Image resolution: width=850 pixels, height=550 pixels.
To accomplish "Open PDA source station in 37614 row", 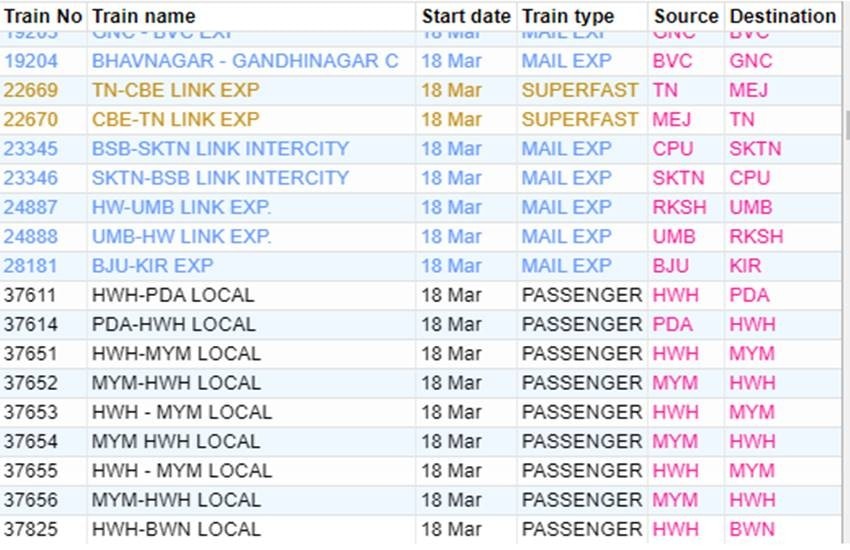I will pyautogui.click(x=673, y=325).
